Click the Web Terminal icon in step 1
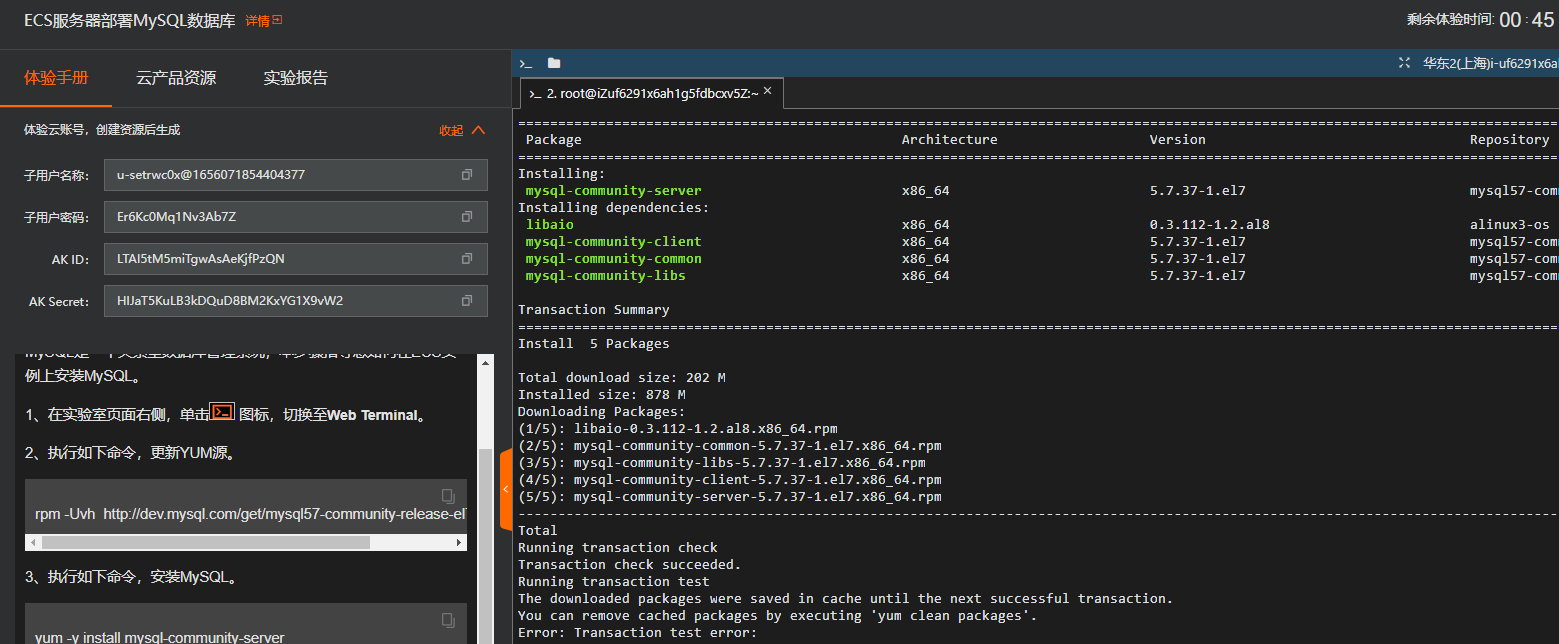The width and height of the screenshot is (1559, 644). (222, 413)
